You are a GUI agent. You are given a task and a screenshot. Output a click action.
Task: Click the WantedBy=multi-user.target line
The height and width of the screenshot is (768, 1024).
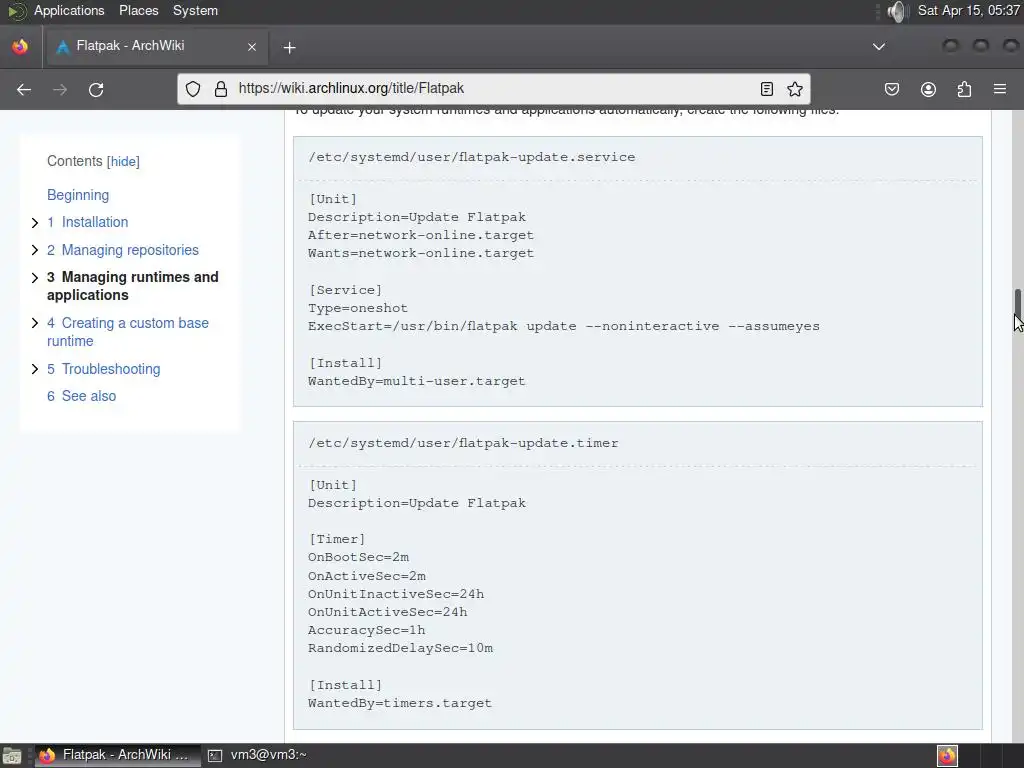click(416, 381)
